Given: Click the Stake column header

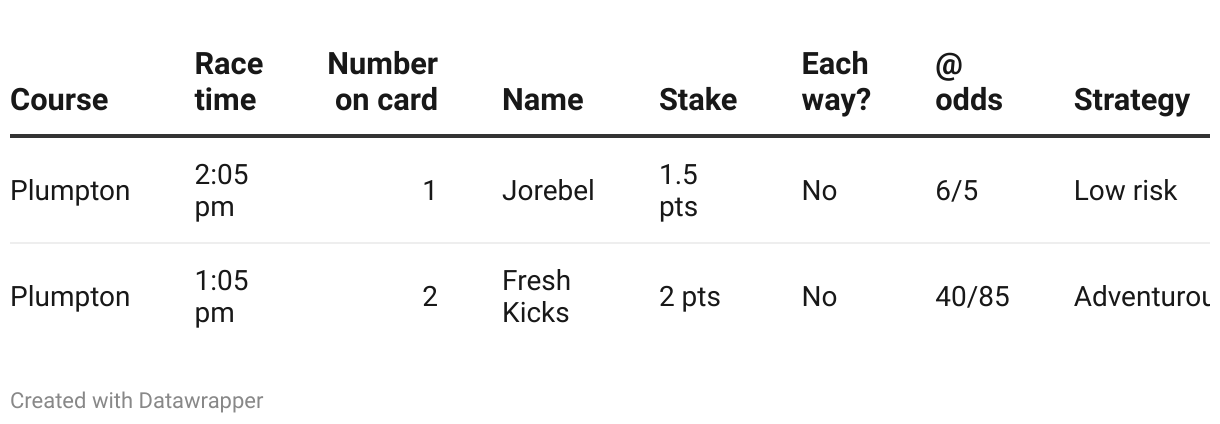Looking at the screenshot, I should click(x=698, y=100).
